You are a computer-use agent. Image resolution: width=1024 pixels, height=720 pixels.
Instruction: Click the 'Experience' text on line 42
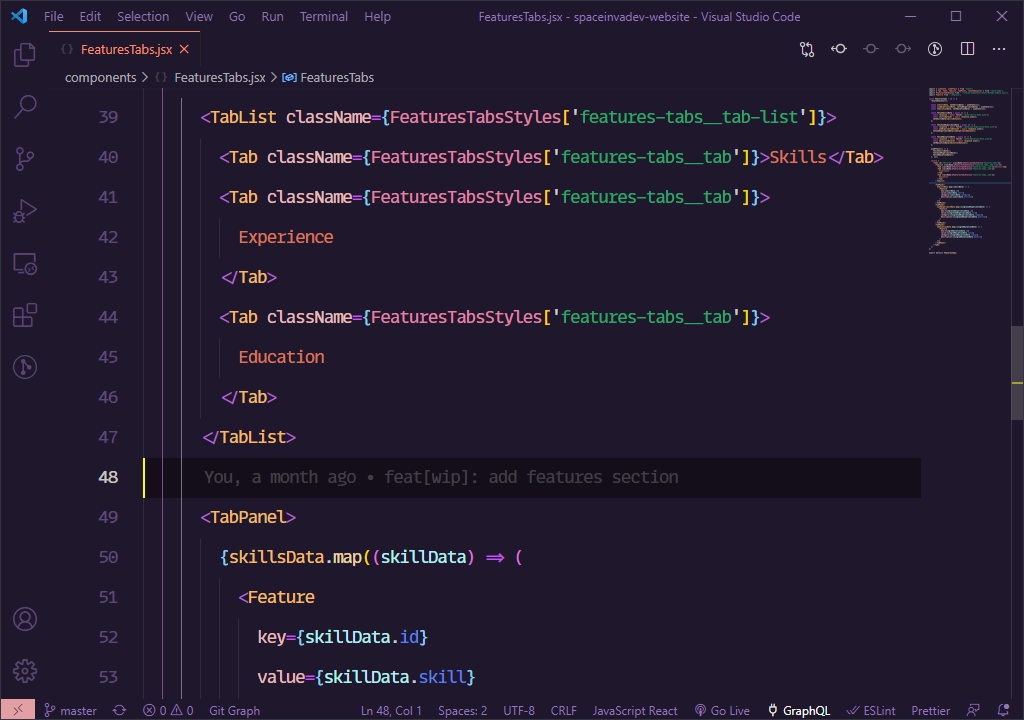286,237
